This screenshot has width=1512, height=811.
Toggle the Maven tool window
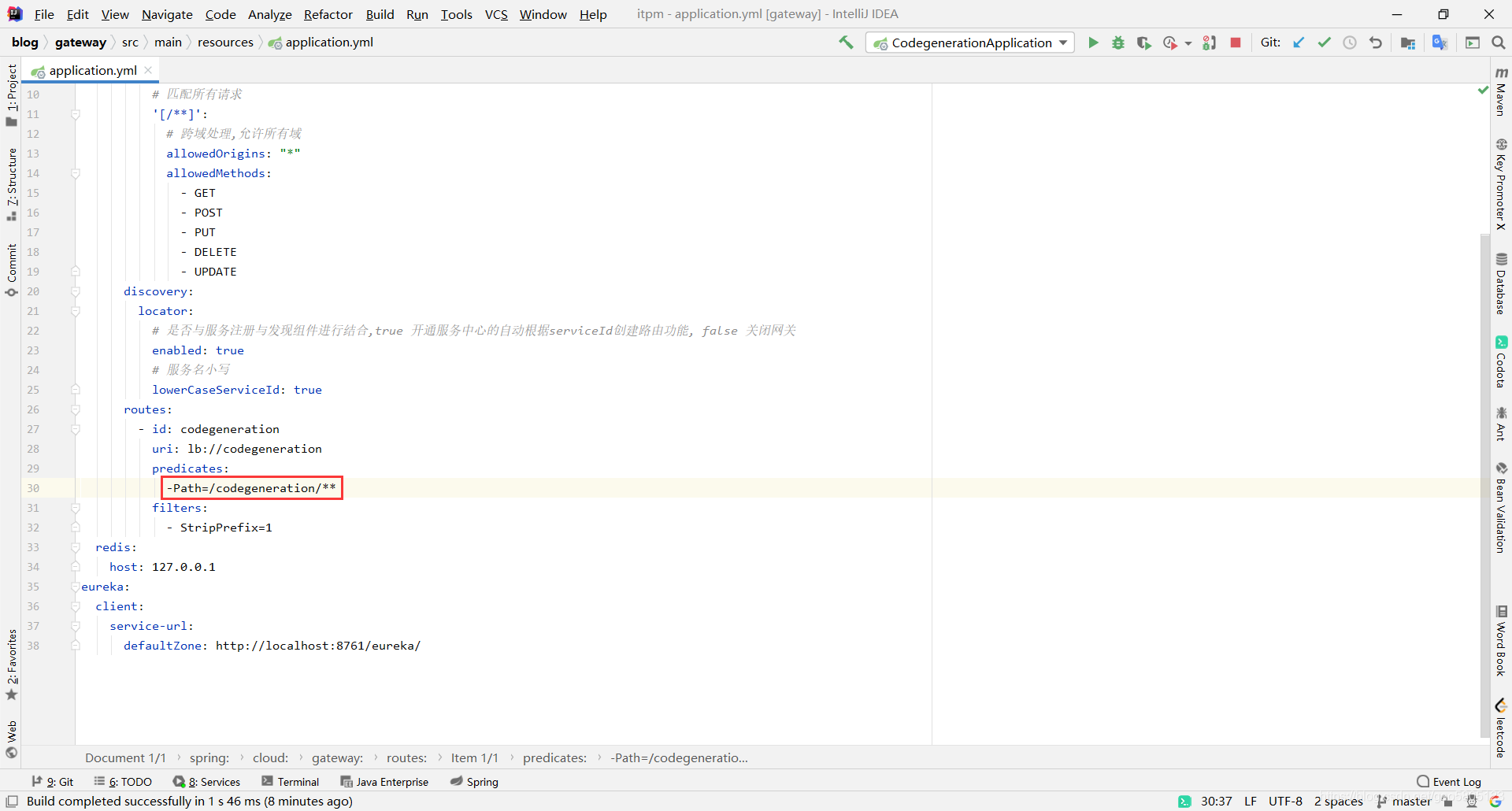tap(1501, 92)
